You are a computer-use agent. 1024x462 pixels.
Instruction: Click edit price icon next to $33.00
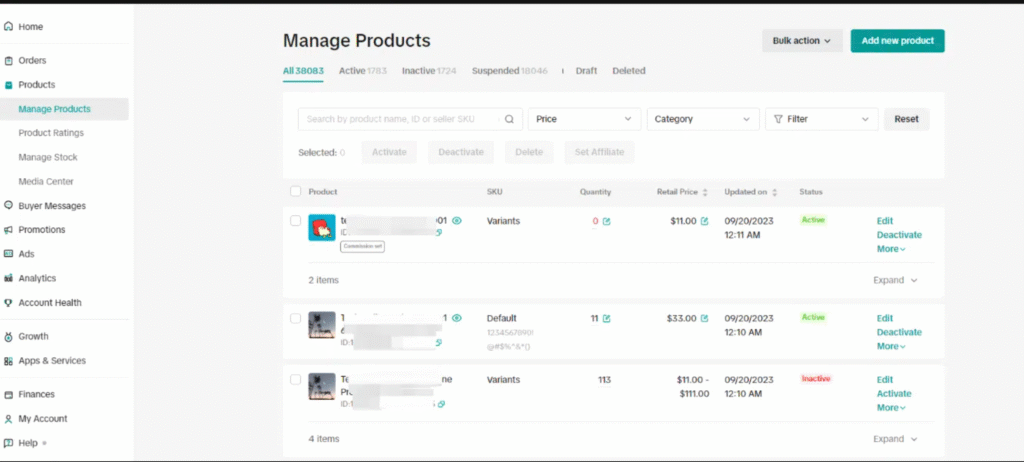point(704,318)
